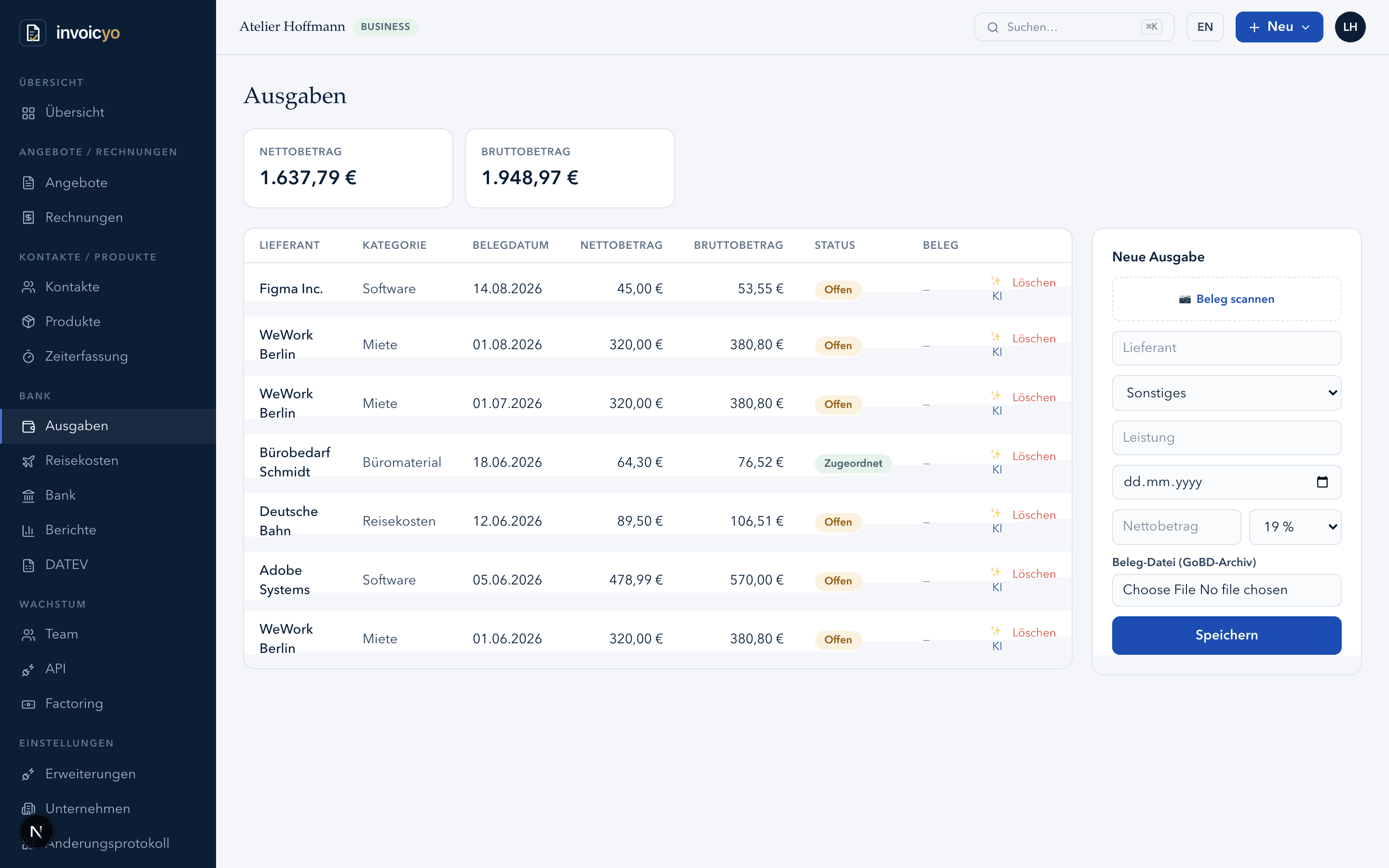Delete the Adobe Systems expense
Viewport: 1389px width, 868px height.
click(x=1034, y=574)
